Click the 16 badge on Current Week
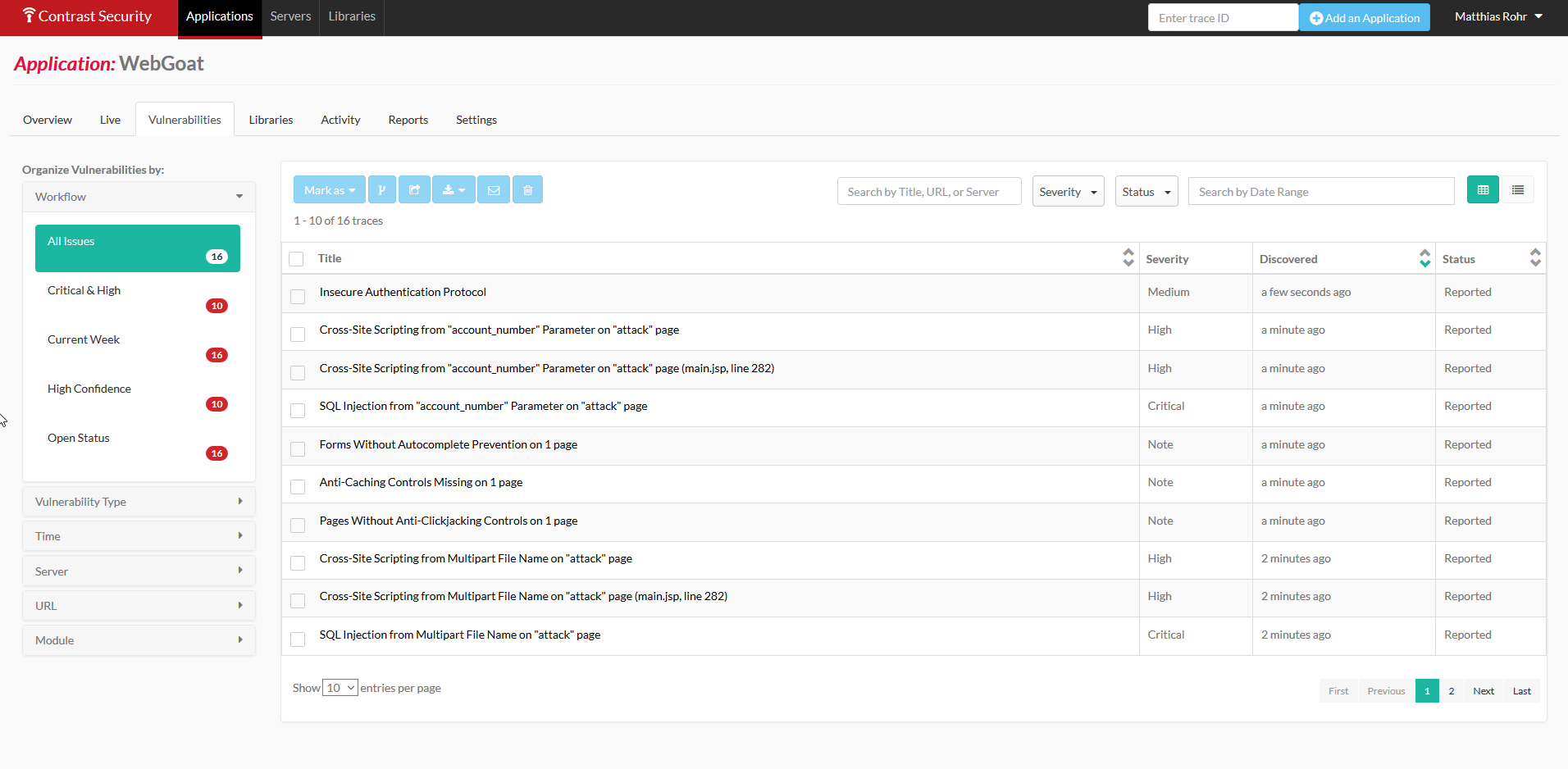1568x769 pixels. coord(217,355)
